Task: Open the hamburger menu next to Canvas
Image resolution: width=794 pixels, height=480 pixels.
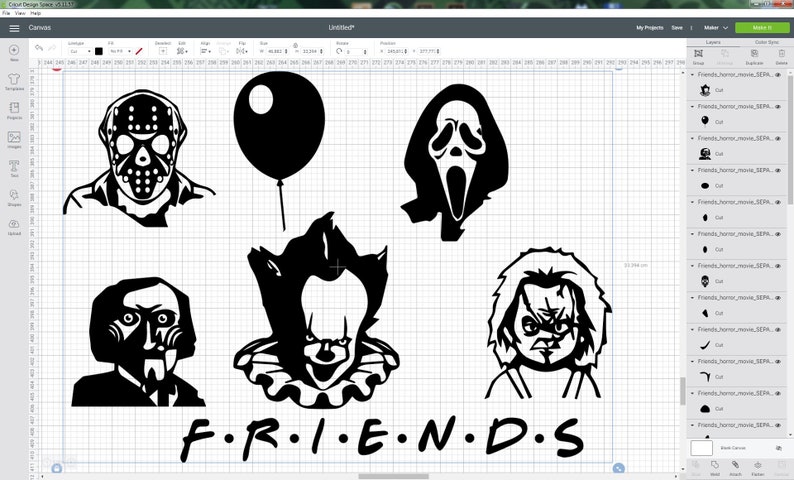Action: point(14,28)
